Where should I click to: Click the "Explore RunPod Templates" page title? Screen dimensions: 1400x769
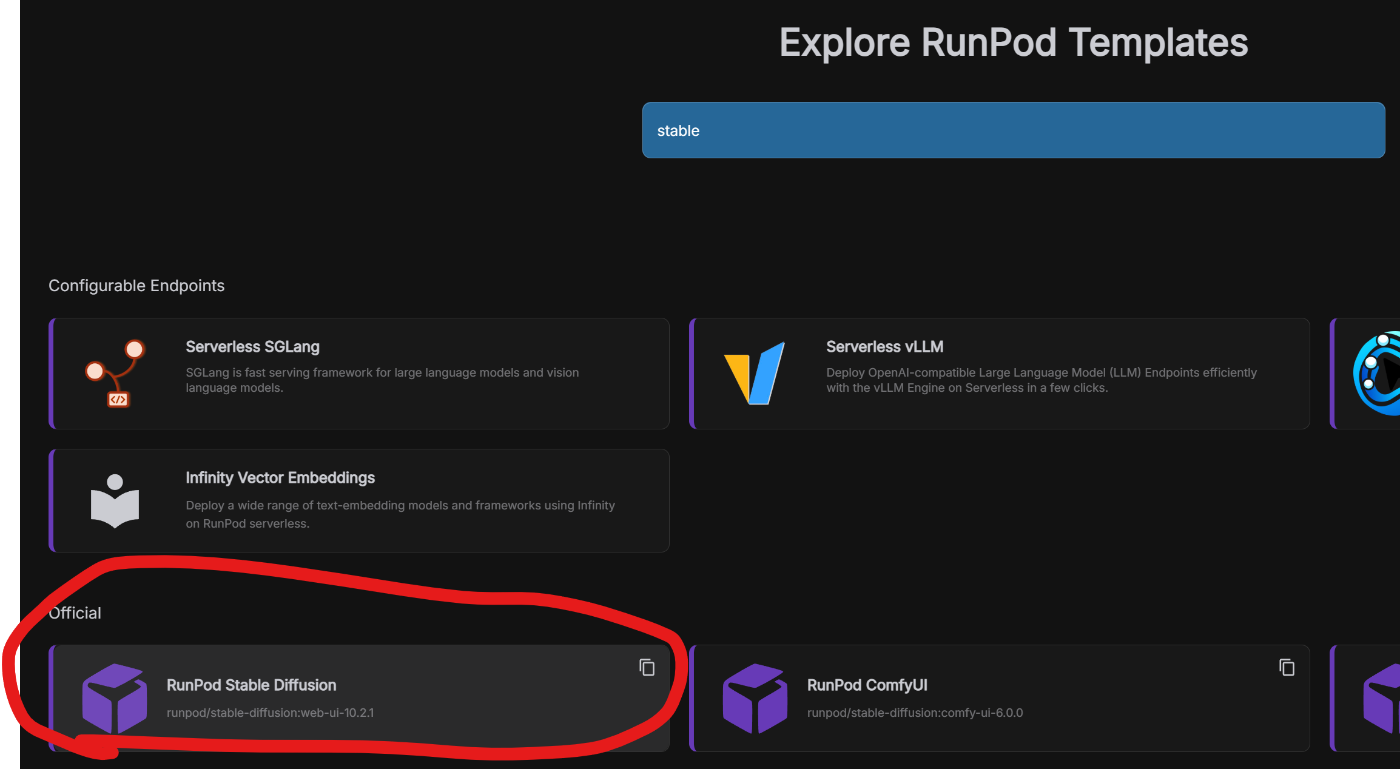pos(1014,43)
